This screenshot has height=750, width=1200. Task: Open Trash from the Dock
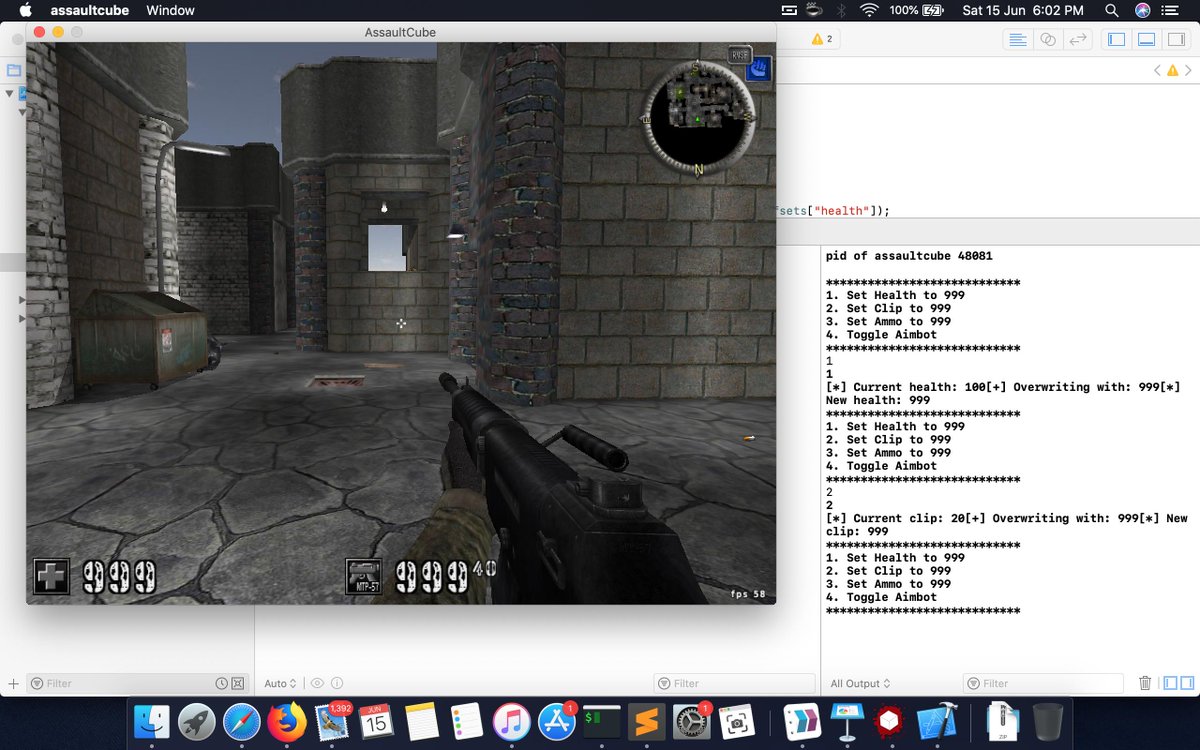point(1048,721)
